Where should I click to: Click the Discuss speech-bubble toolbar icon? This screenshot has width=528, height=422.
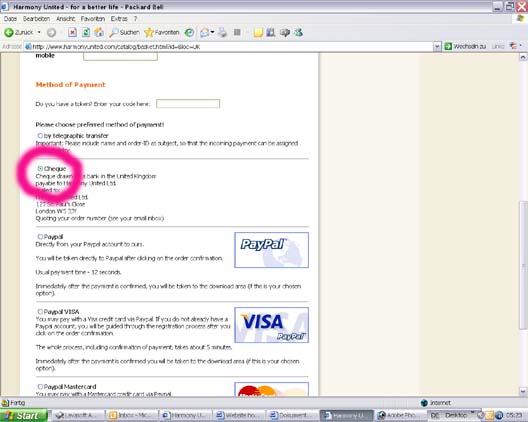[285, 32]
